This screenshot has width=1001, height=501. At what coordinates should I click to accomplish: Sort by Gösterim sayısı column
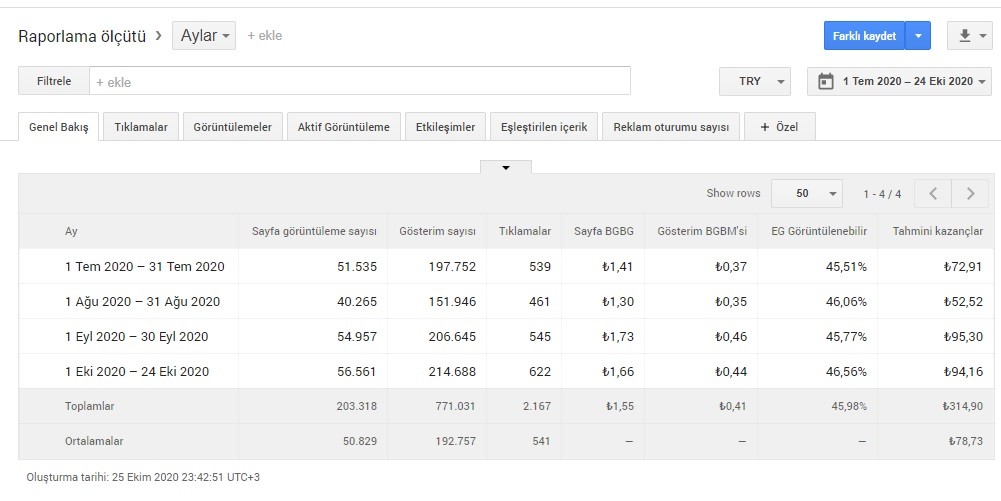(437, 231)
